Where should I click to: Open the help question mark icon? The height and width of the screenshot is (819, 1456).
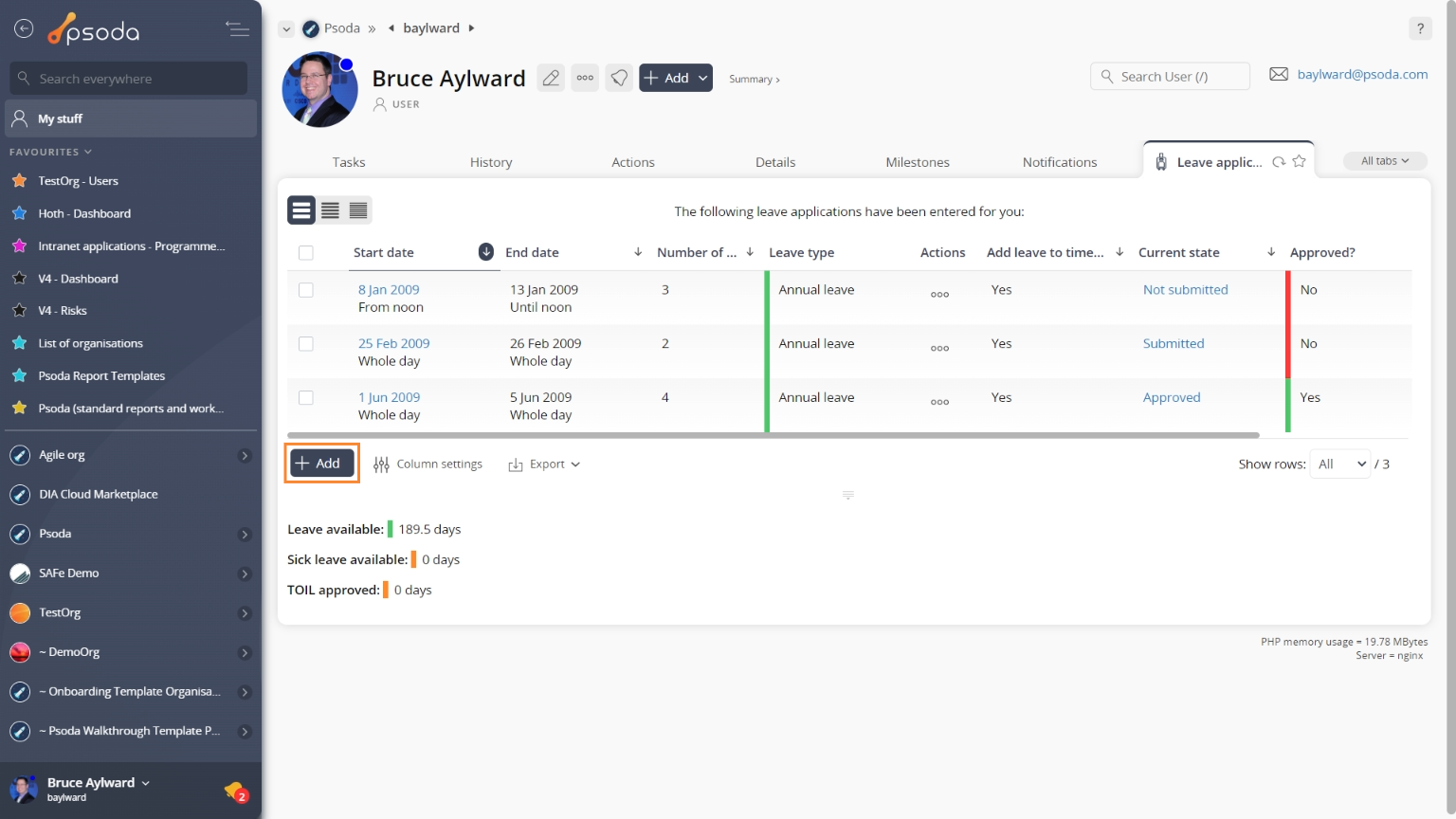click(x=1420, y=28)
